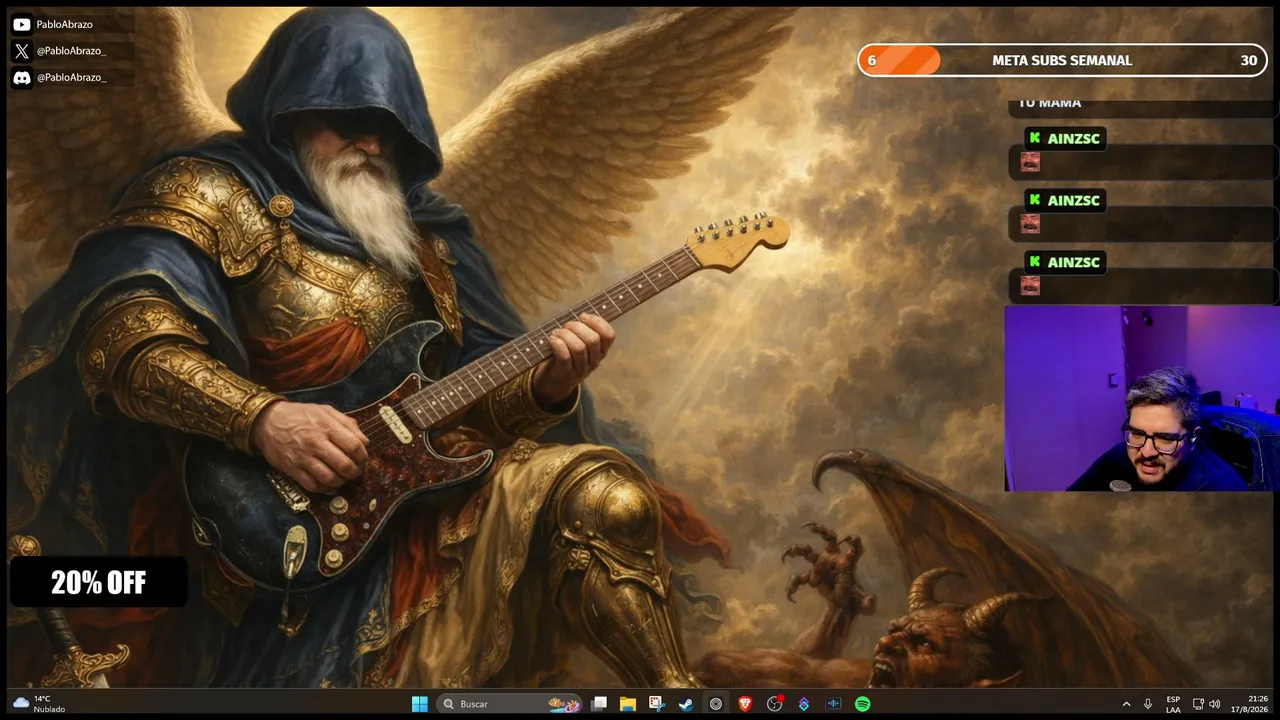Open Task View from the taskbar
Screen dimensions: 1280x720
599,704
